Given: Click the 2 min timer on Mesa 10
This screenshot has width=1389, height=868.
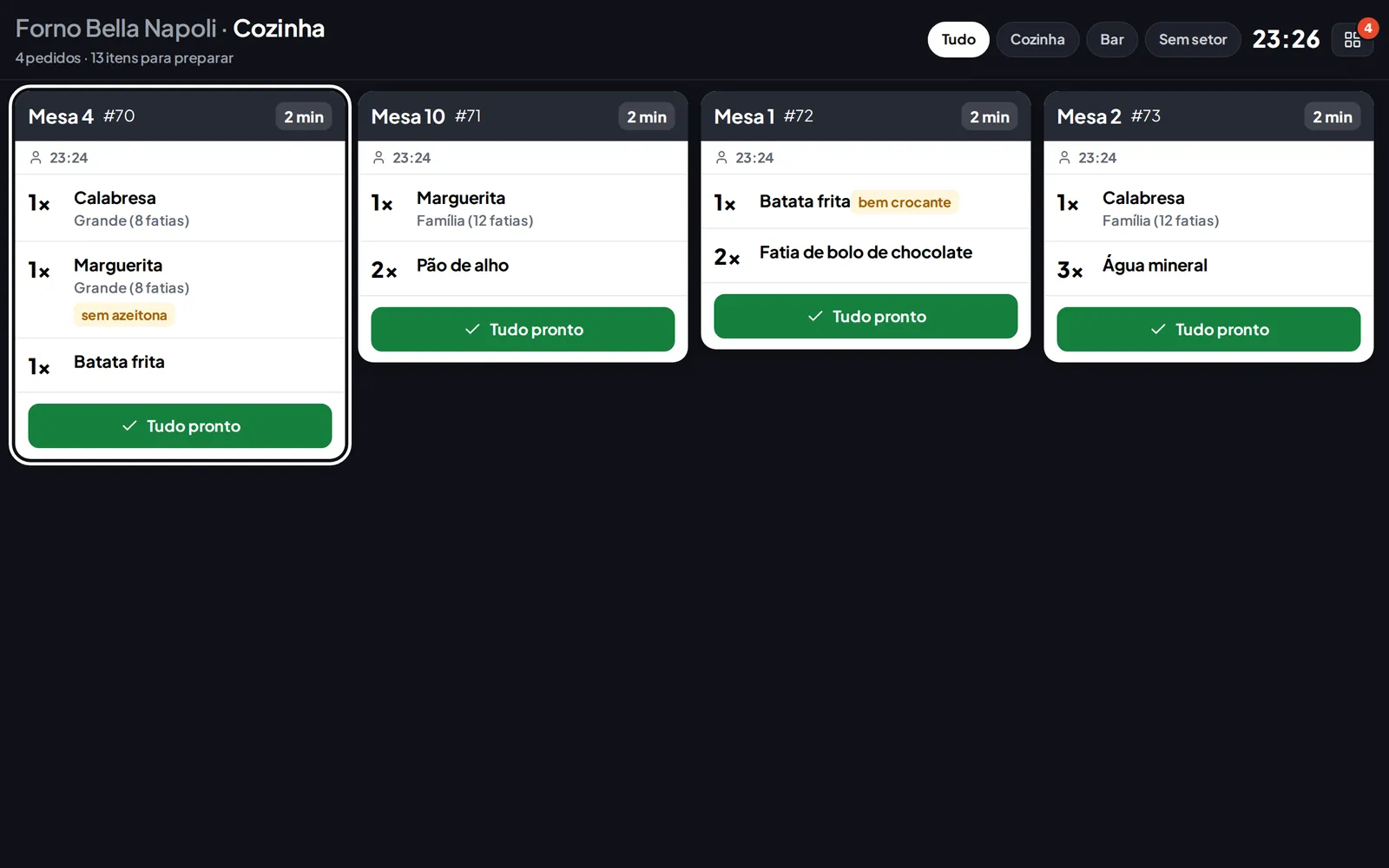Looking at the screenshot, I should click(x=647, y=116).
